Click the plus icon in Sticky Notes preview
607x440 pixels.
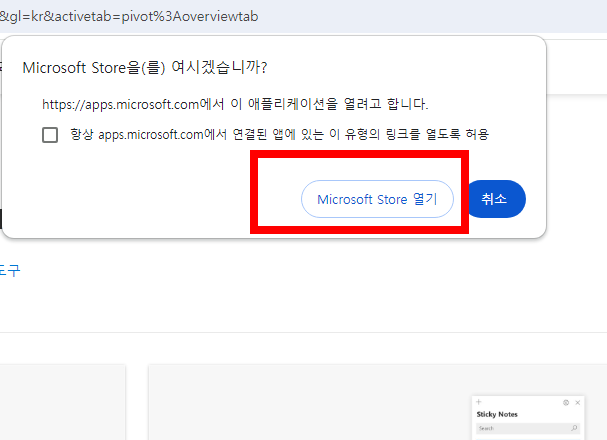(x=479, y=402)
